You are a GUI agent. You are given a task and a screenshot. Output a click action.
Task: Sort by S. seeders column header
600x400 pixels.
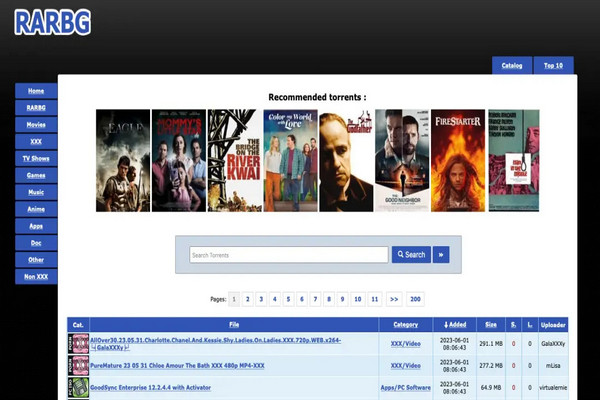(x=514, y=325)
